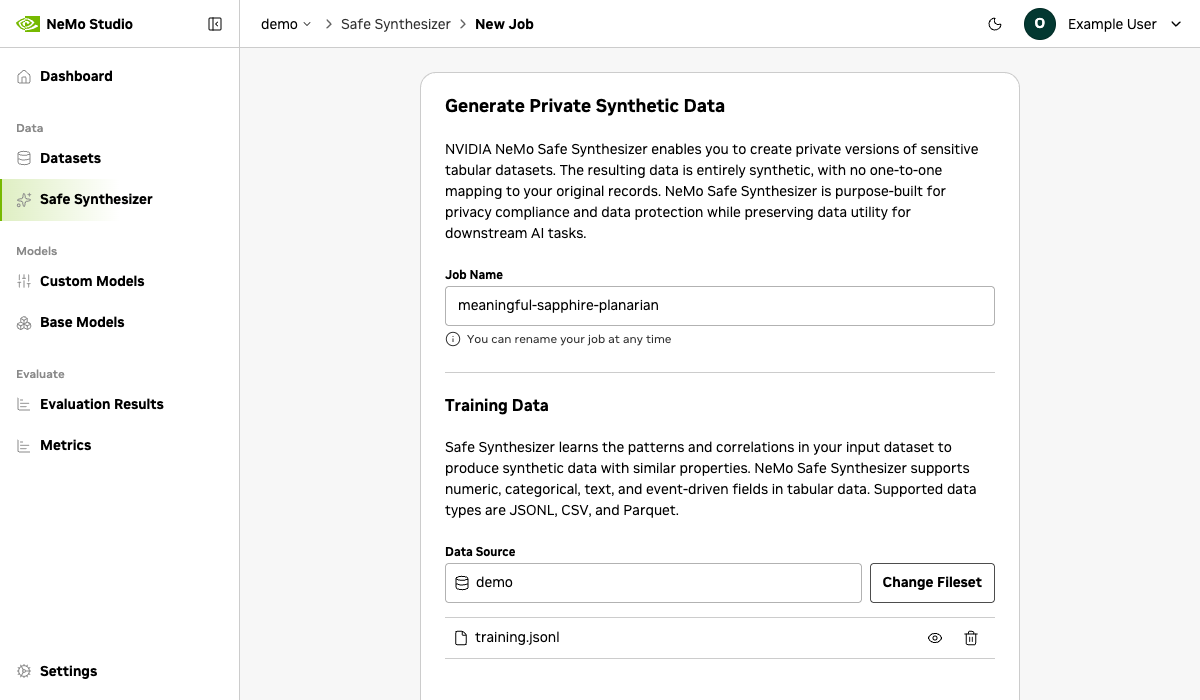This screenshot has height=700, width=1200.
Task: Open Dashboard from the sidebar
Action: (x=76, y=76)
